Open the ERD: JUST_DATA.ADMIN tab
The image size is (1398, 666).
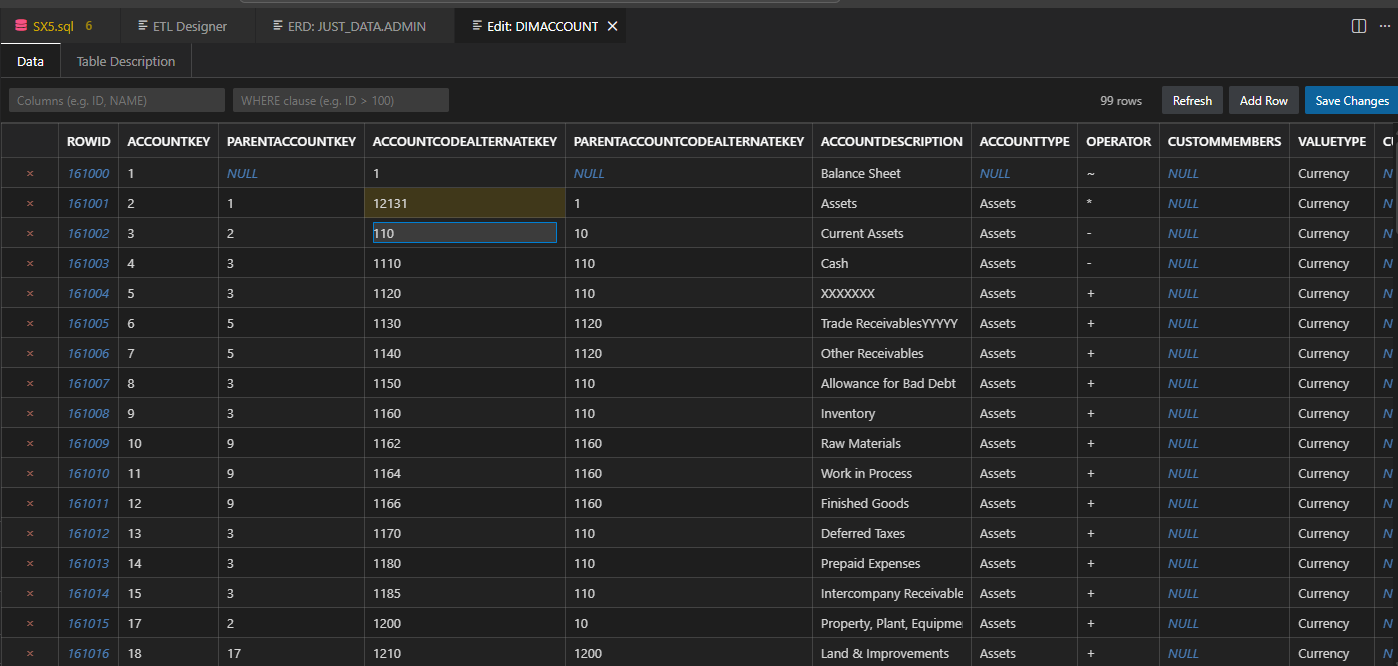[x=353, y=26]
